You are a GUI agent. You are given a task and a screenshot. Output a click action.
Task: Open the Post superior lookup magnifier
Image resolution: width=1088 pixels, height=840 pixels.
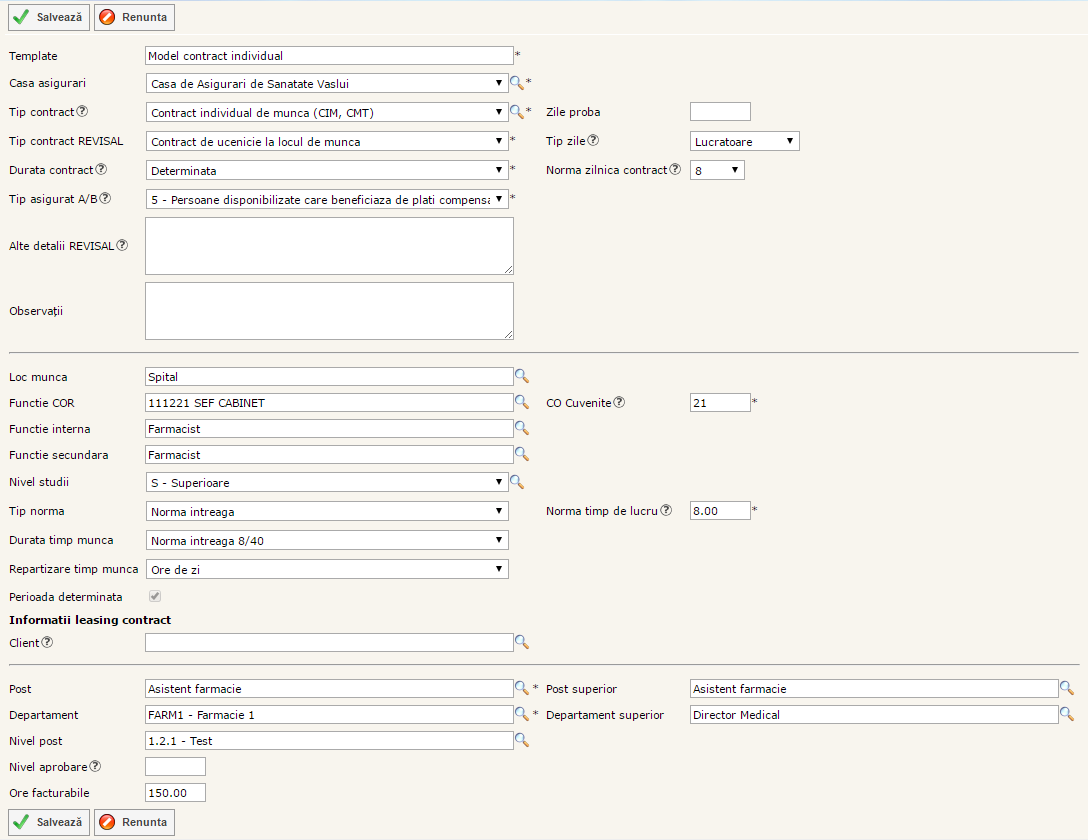tap(1067, 688)
